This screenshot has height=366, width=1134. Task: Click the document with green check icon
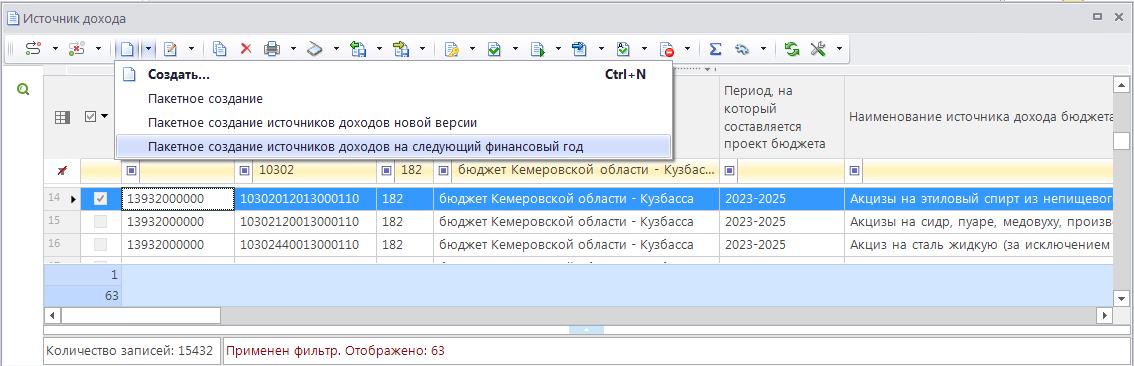[495, 49]
